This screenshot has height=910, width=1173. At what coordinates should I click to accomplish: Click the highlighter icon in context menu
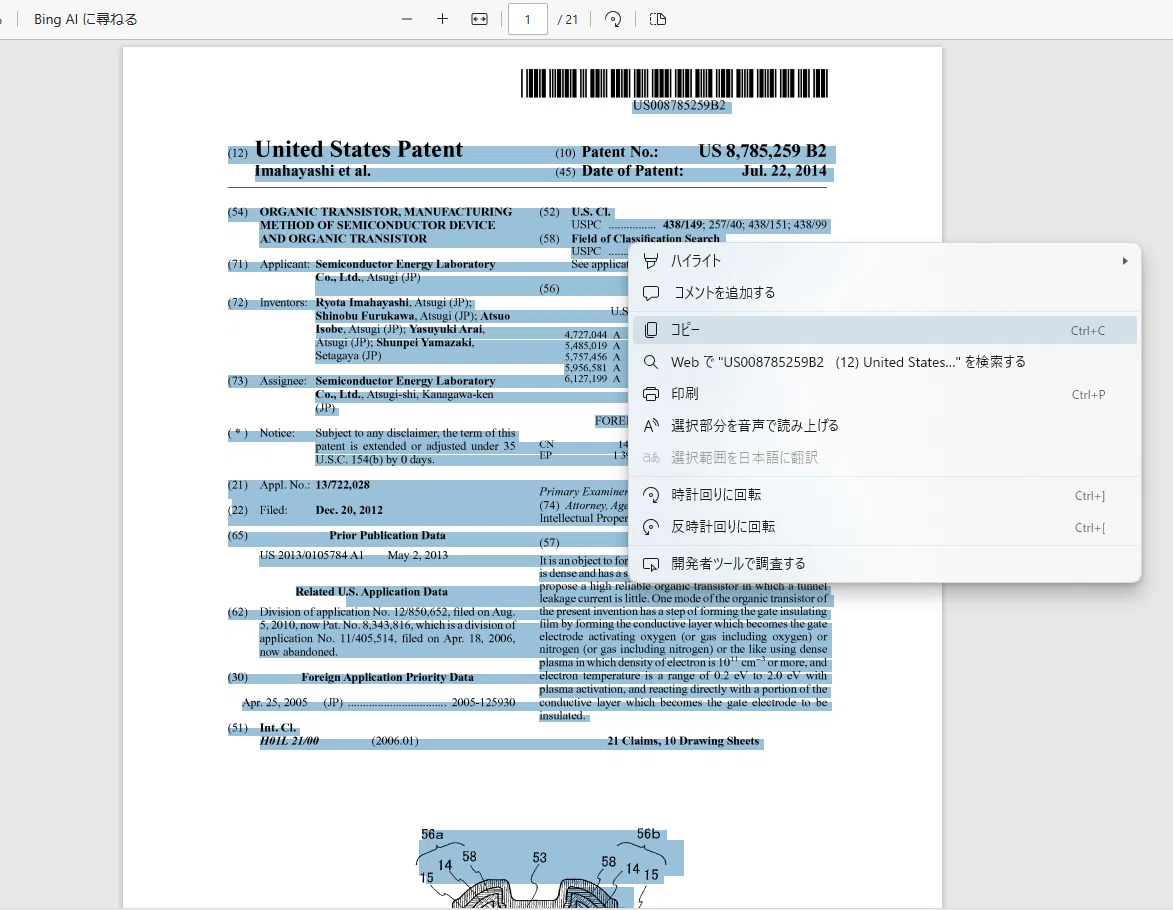pos(651,260)
